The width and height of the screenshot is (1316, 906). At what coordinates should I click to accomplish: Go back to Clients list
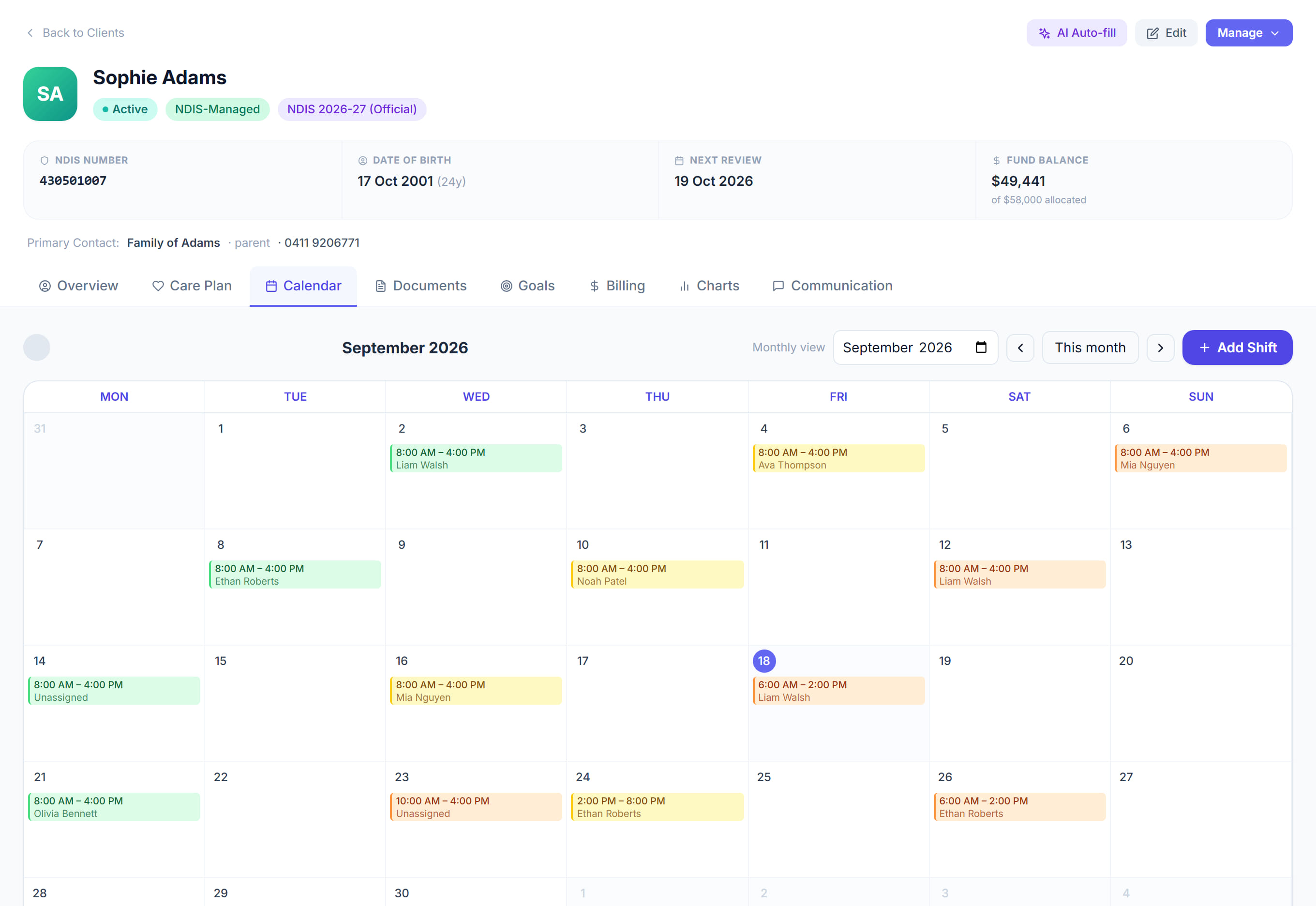75,33
